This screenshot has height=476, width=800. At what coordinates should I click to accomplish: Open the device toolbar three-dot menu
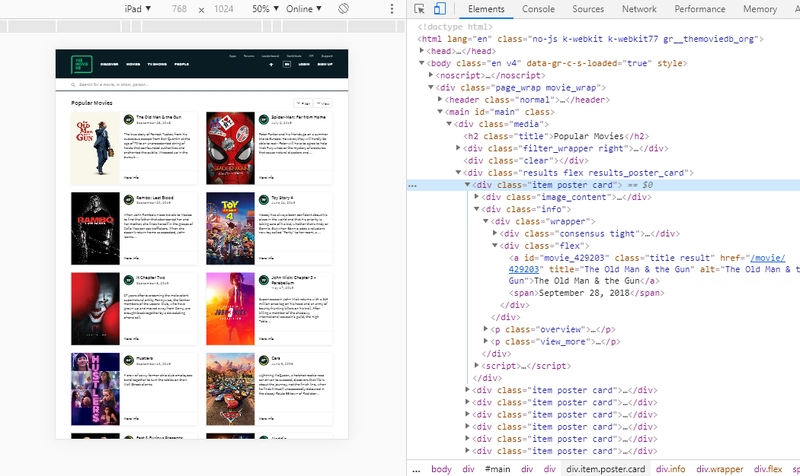(390, 9)
